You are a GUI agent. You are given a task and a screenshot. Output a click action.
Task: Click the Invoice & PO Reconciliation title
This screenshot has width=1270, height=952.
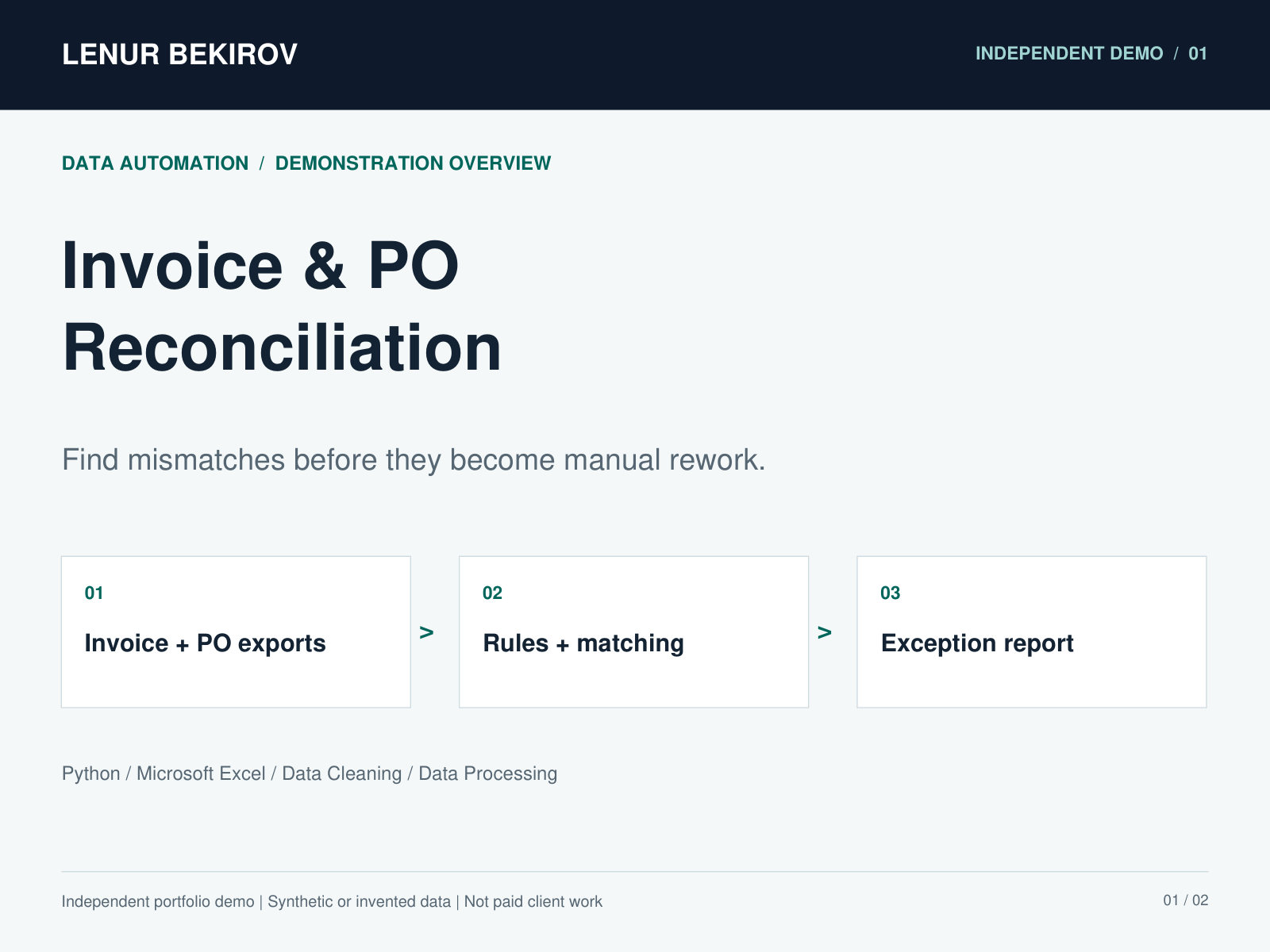[282, 306]
